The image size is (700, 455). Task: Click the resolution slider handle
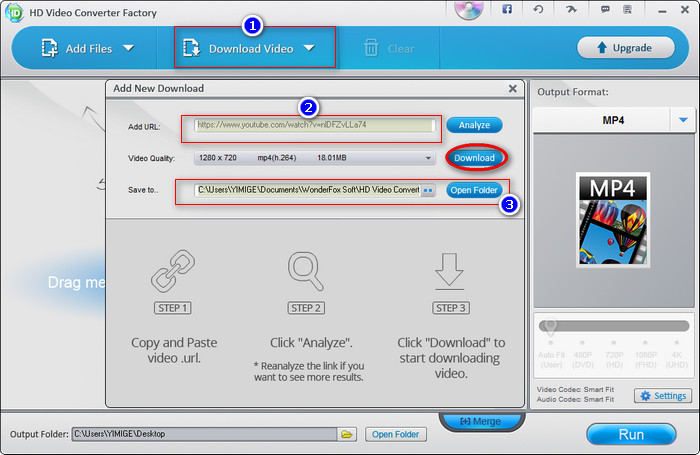(550, 326)
